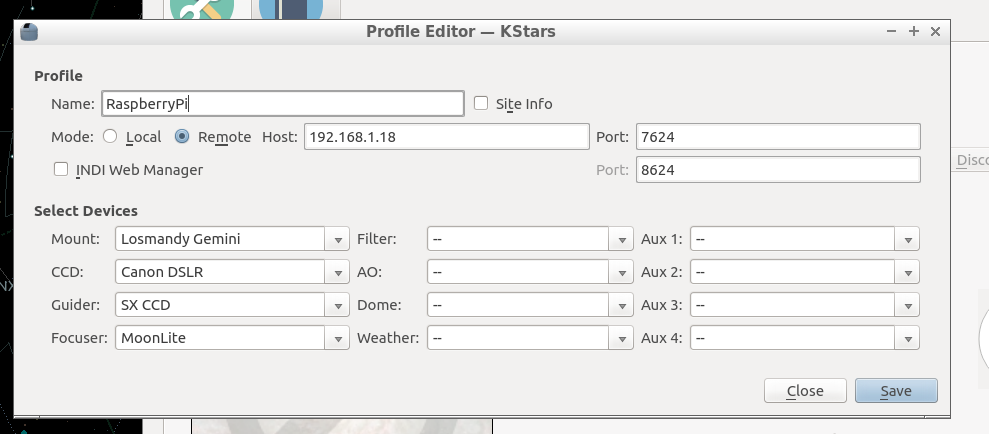Click into the profile Name field
The width and height of the screenshot is (989, 434).
tap(281, 104)
